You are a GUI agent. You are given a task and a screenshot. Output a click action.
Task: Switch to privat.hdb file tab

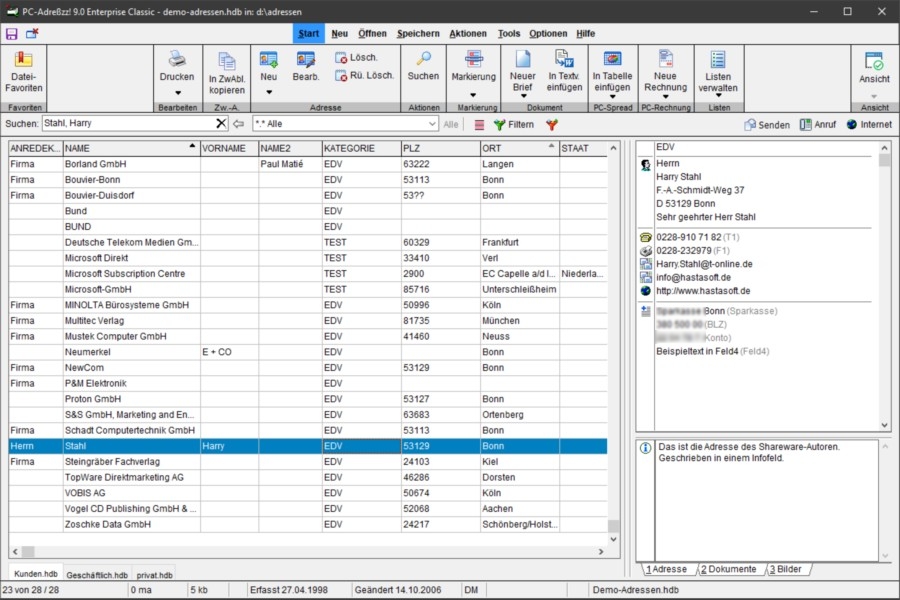pyautogui.click(x=154, y=575)
